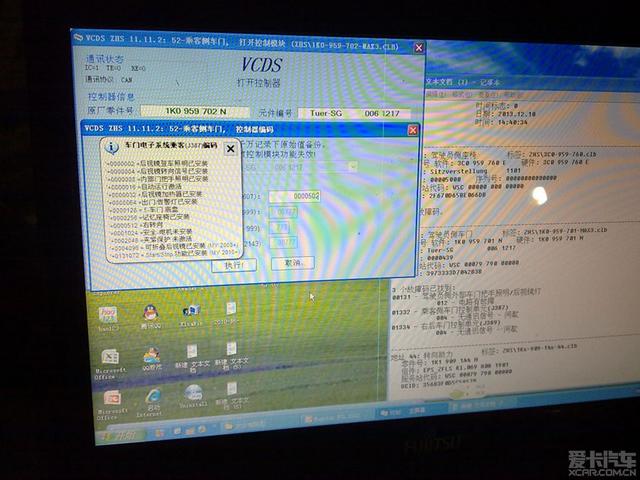Viewport: 640px width, 480px height.
Task: Click the 原厂零件号 field 1K0 959 702 N
Action: [x=195, y=111]
